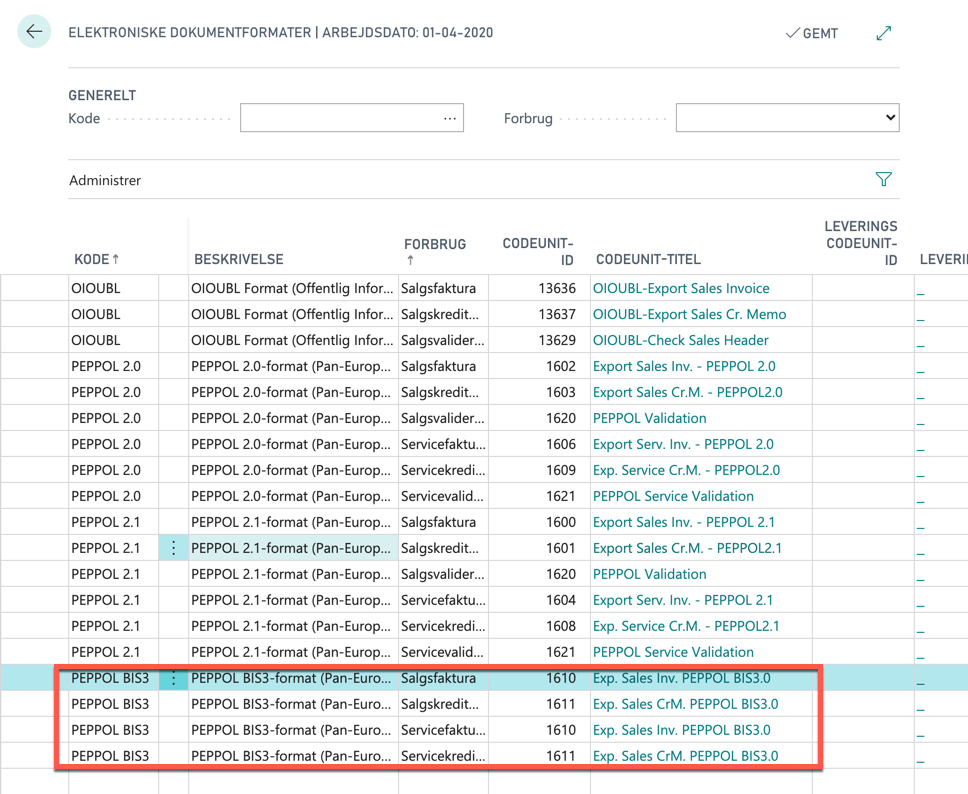Open Export Serv. Inv. - PEPPOL 2.1 link
The image size is (968, 794).
(683, 600)
